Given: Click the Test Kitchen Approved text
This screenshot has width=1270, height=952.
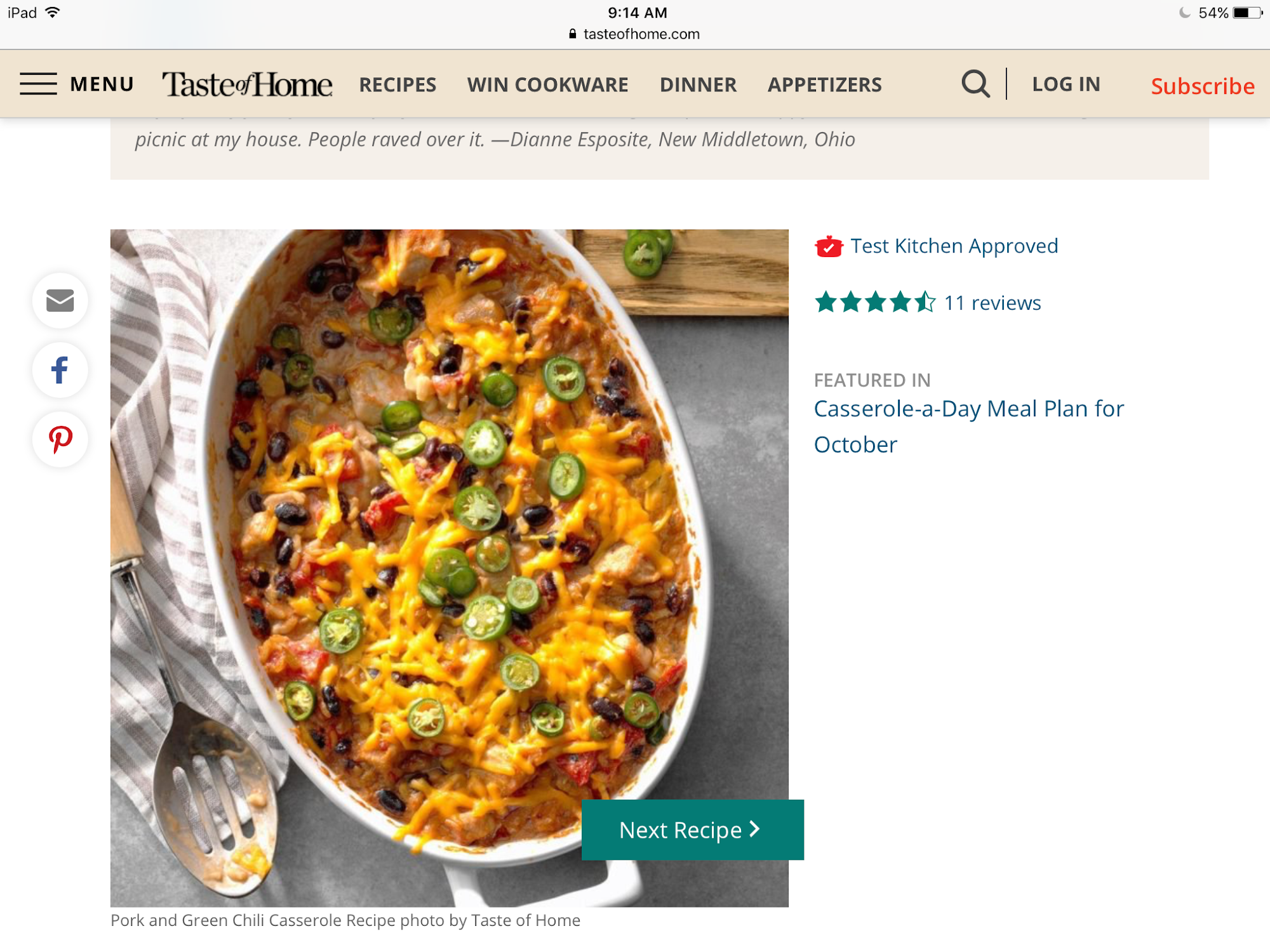Looking at the screenshot, I should (954, 246).
